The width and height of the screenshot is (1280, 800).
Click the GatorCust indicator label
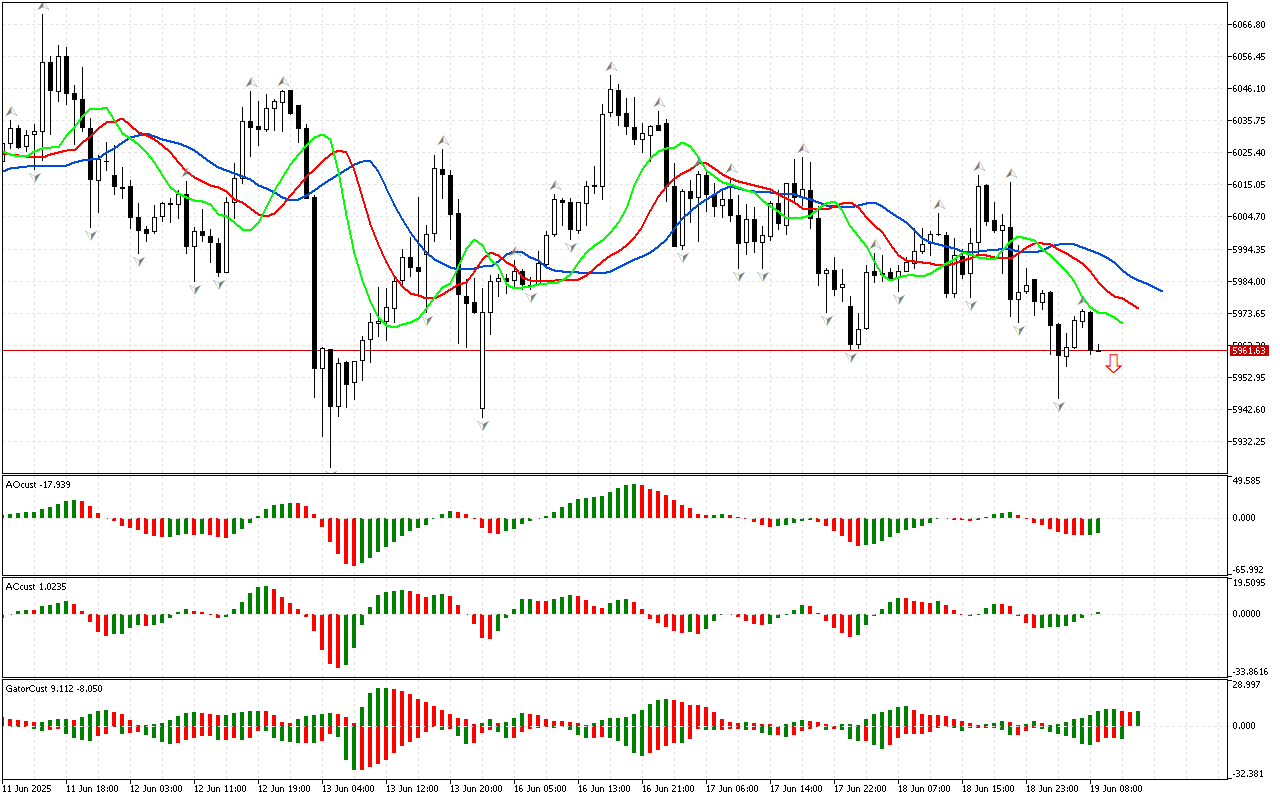[54, 688]
